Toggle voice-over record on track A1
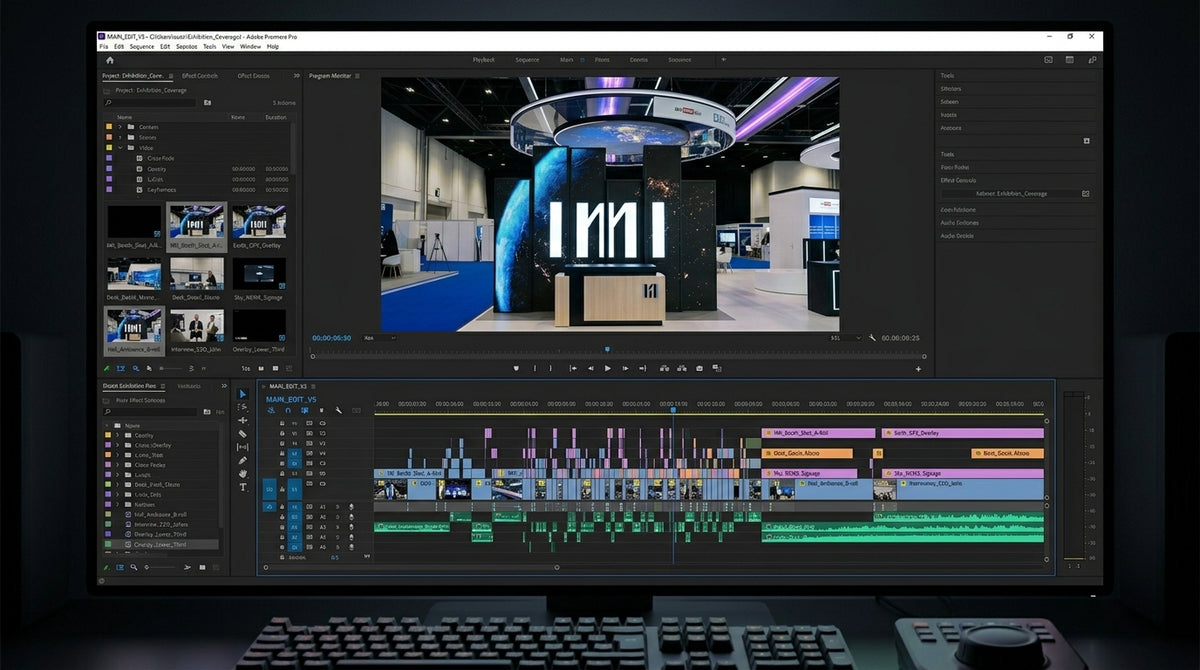Image resolution: width=1200 pixels, height=670 pixels. click(350, 507)
